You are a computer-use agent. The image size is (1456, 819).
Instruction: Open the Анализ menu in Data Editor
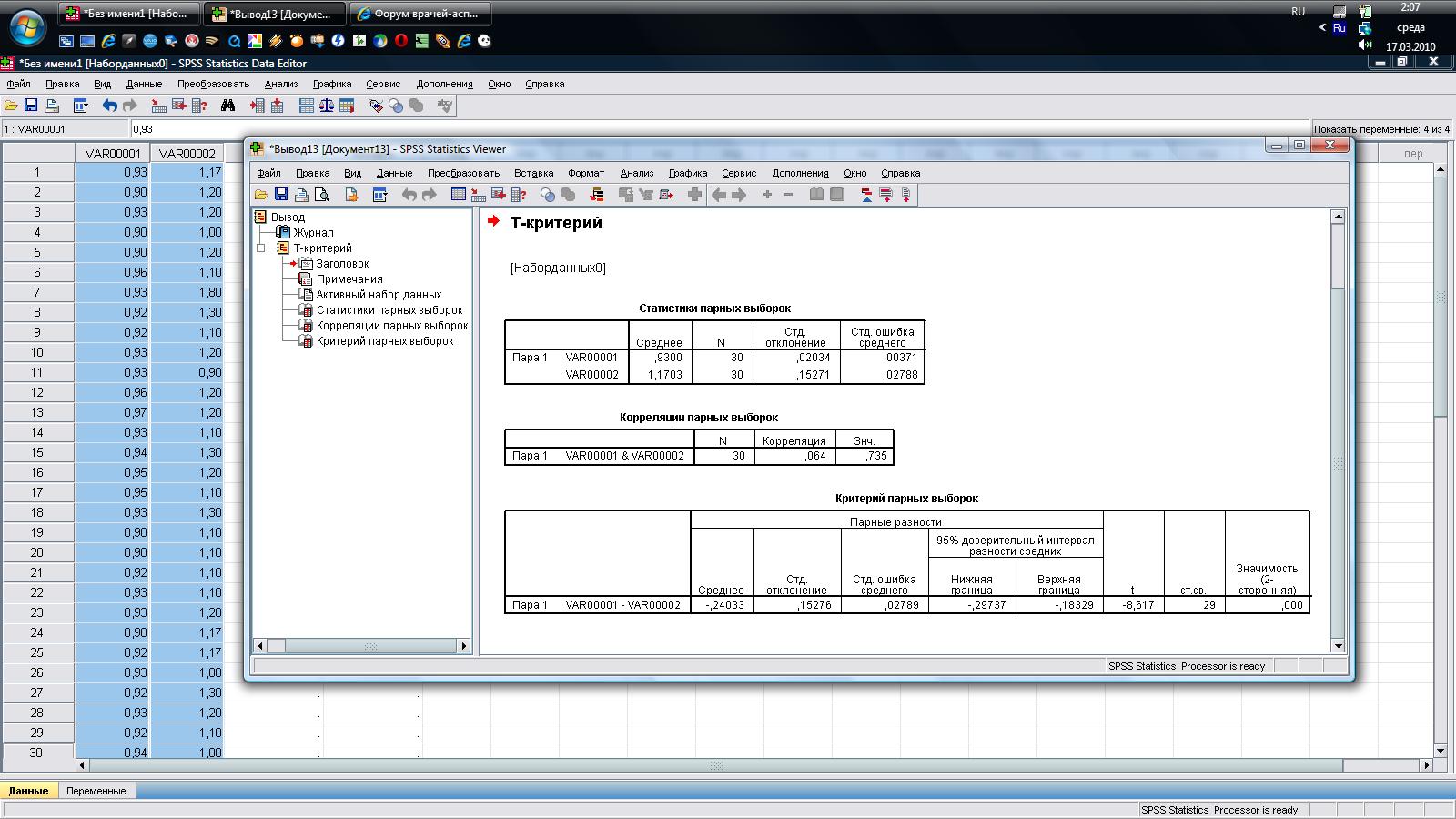(281, 84)
